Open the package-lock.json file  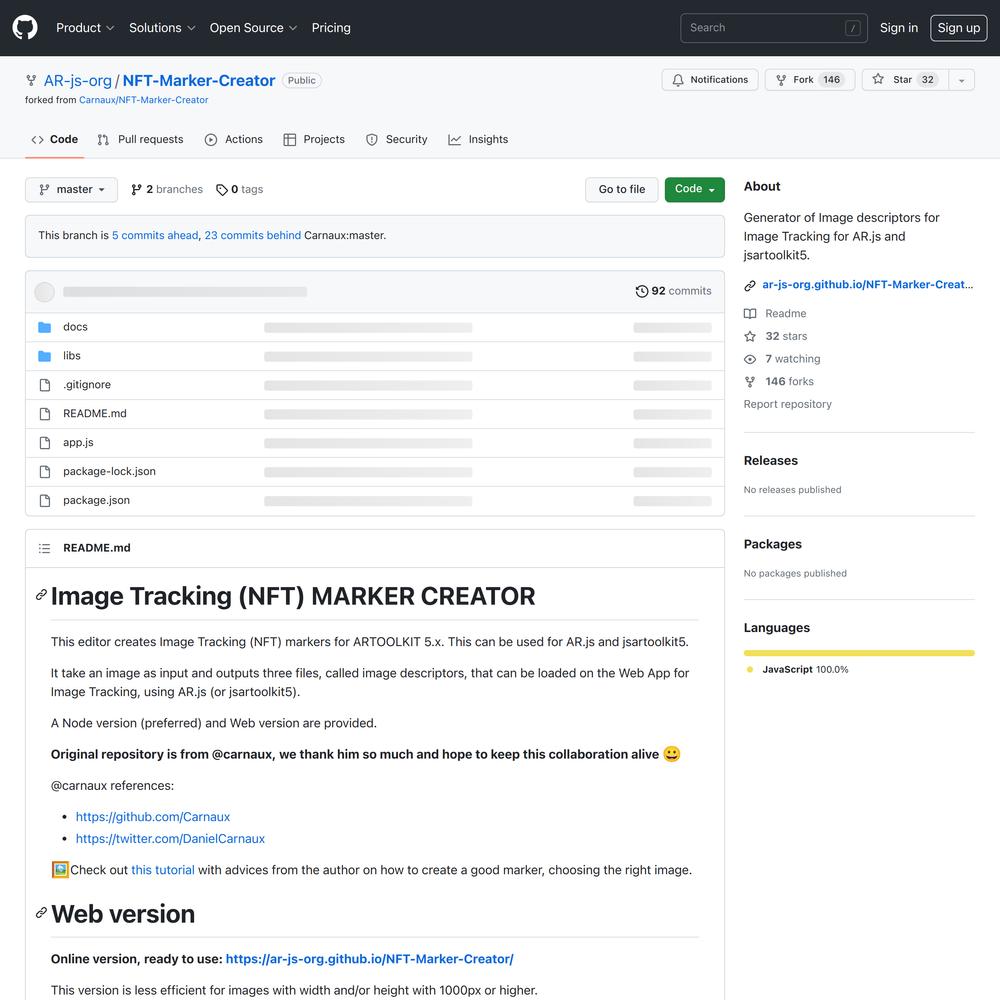[109, 472]
